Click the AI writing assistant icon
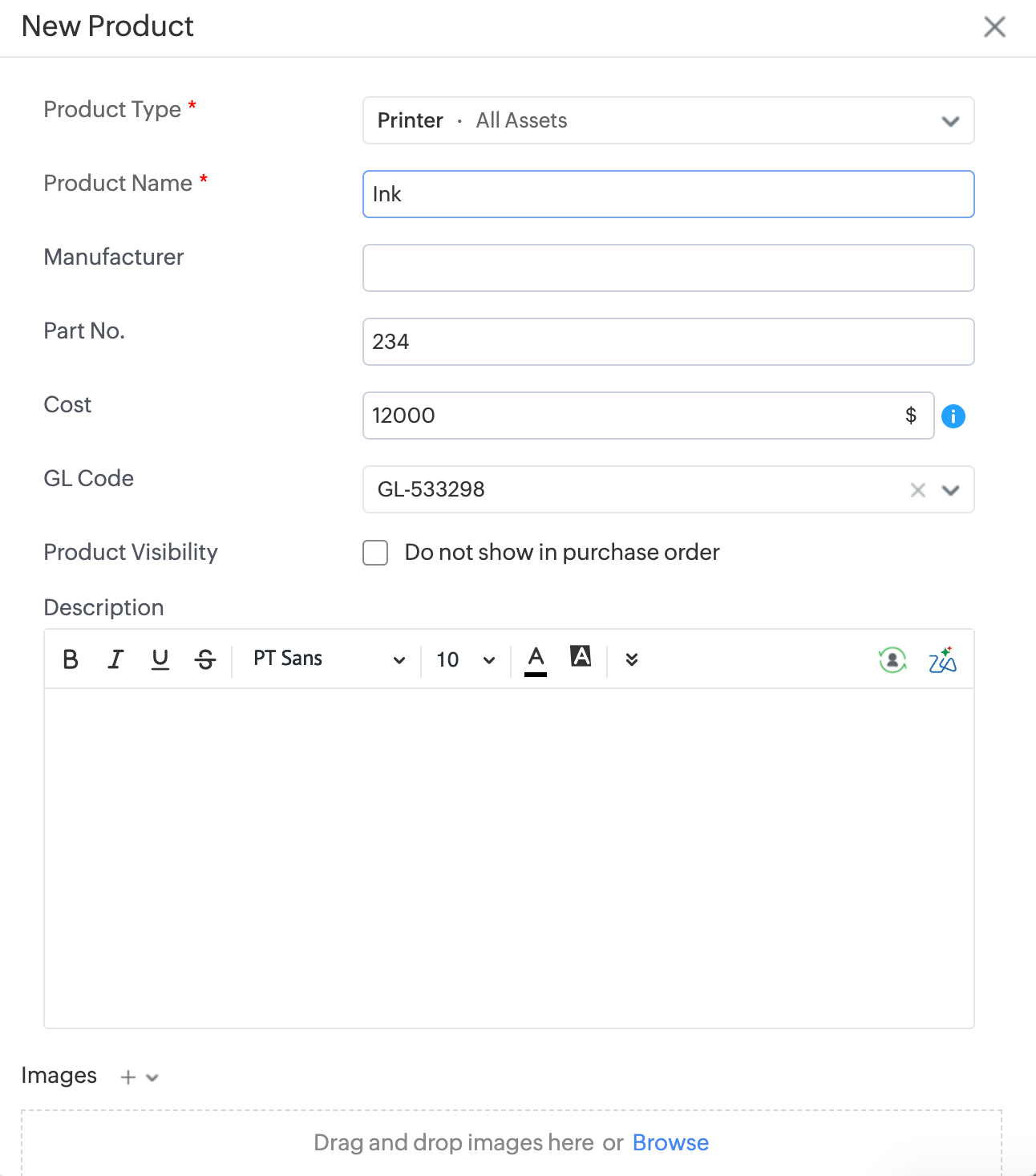 click(x=943, y=660)
